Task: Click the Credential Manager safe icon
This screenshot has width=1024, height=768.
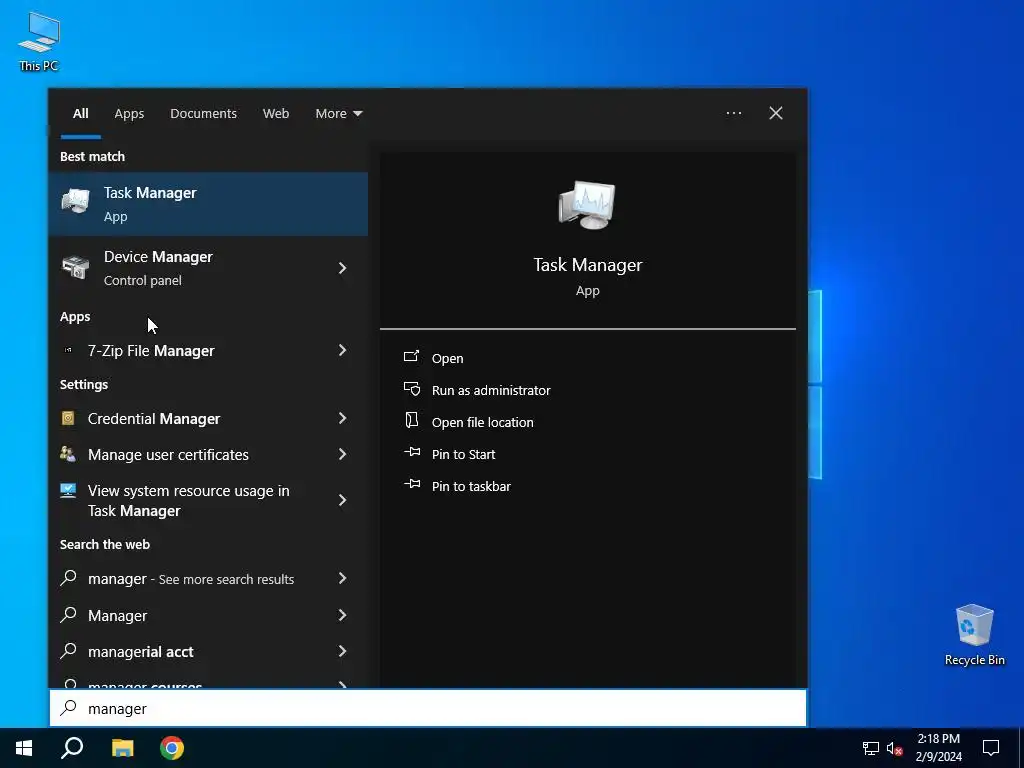Action: (68, 418)
